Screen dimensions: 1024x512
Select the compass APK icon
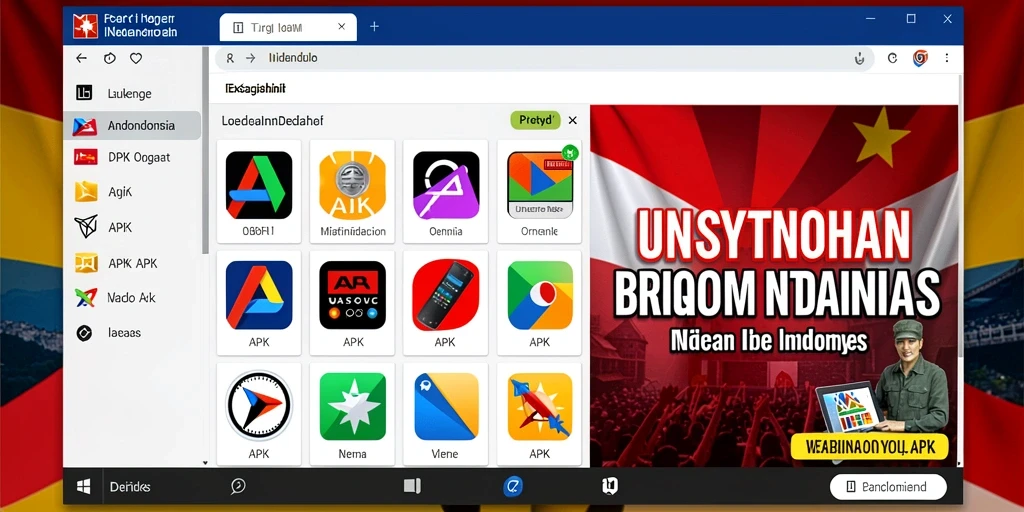pos(259,405)
